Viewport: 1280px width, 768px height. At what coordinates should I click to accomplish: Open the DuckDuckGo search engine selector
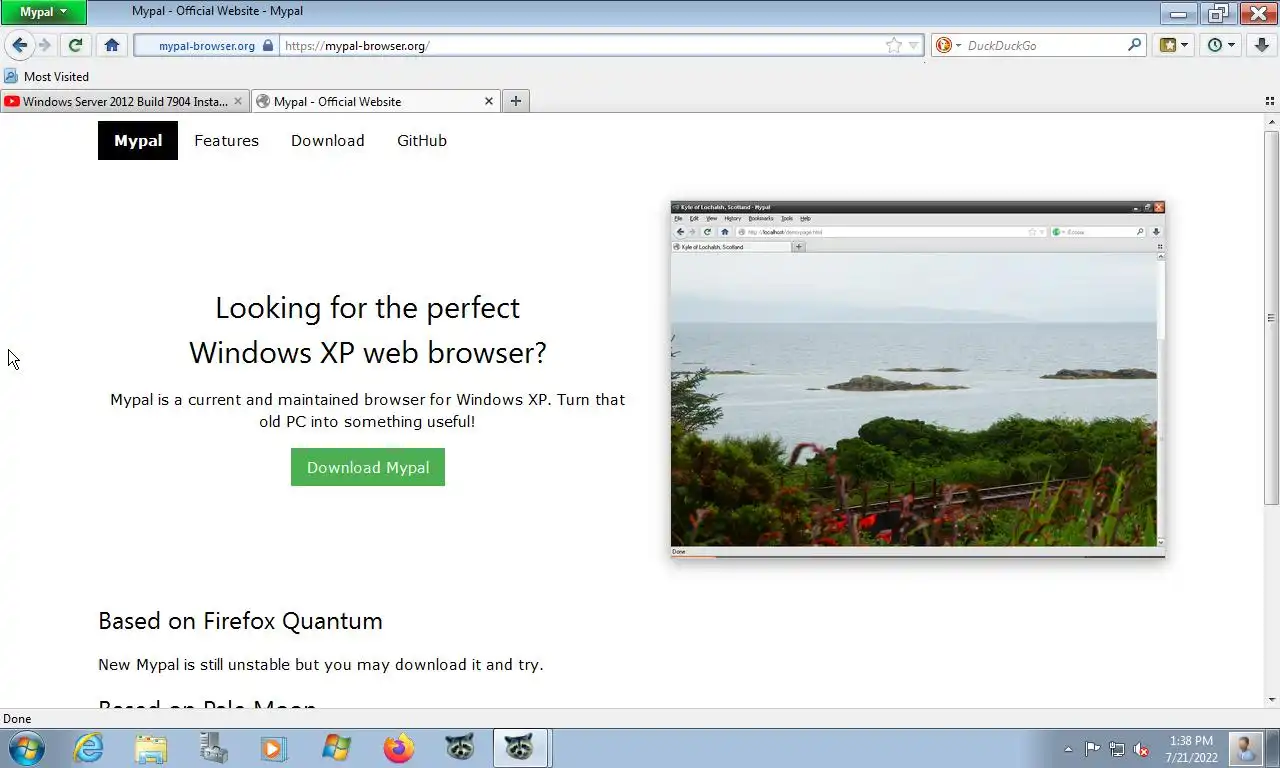point(947,45)
